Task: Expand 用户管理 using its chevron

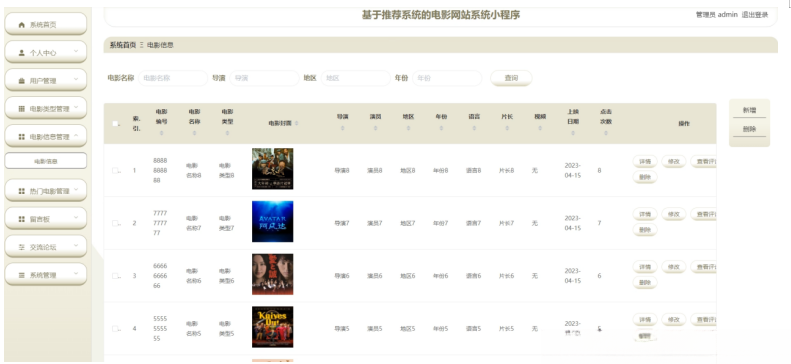Action: 76,79
